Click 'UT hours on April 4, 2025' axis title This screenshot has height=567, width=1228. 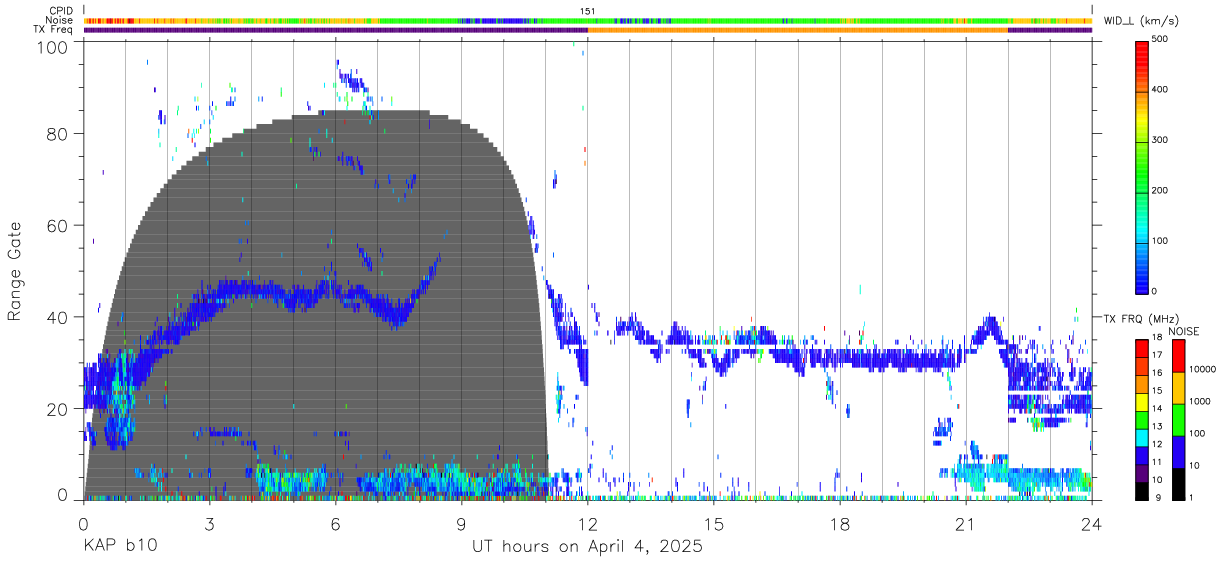[588, 547]
